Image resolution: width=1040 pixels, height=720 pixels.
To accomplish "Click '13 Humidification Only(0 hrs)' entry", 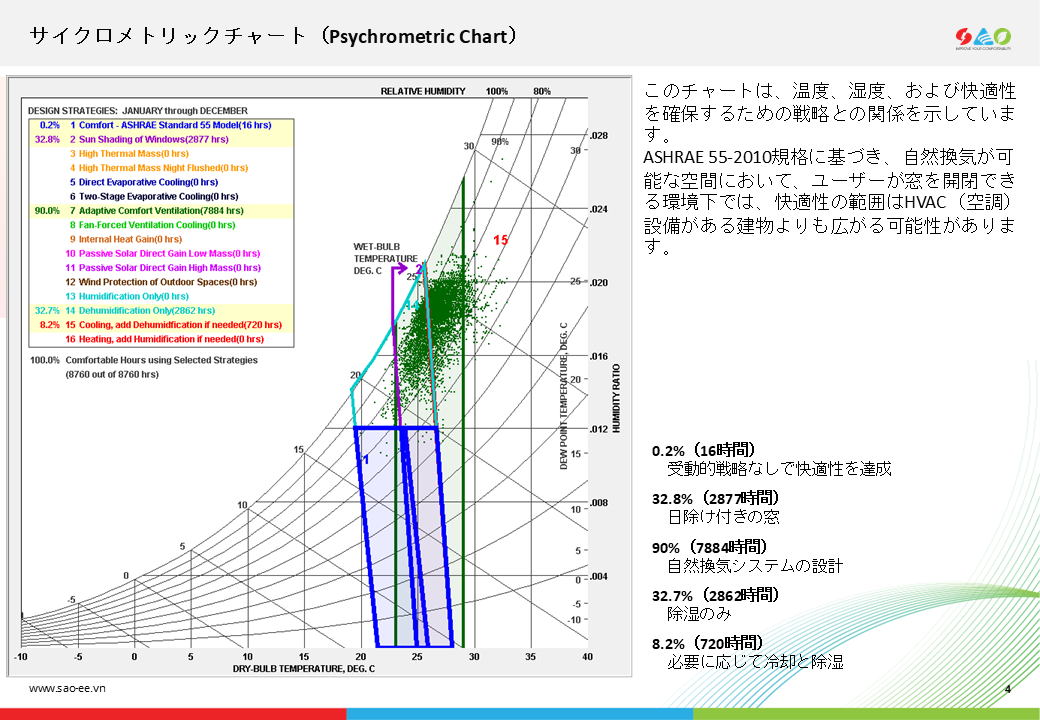I will click(x=127, y=296).
